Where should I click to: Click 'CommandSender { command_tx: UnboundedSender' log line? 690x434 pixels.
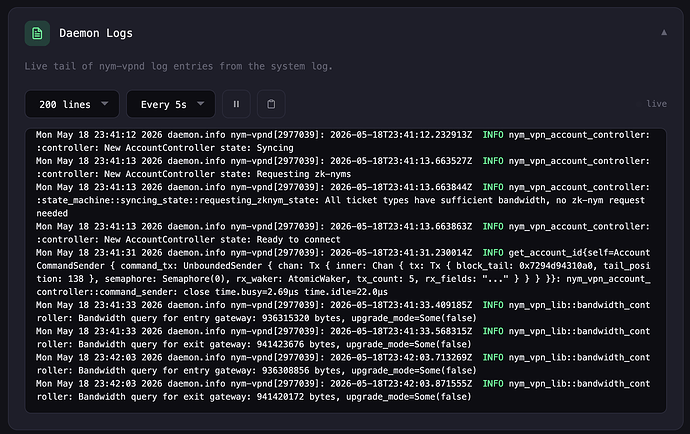(x=343, y=266)
